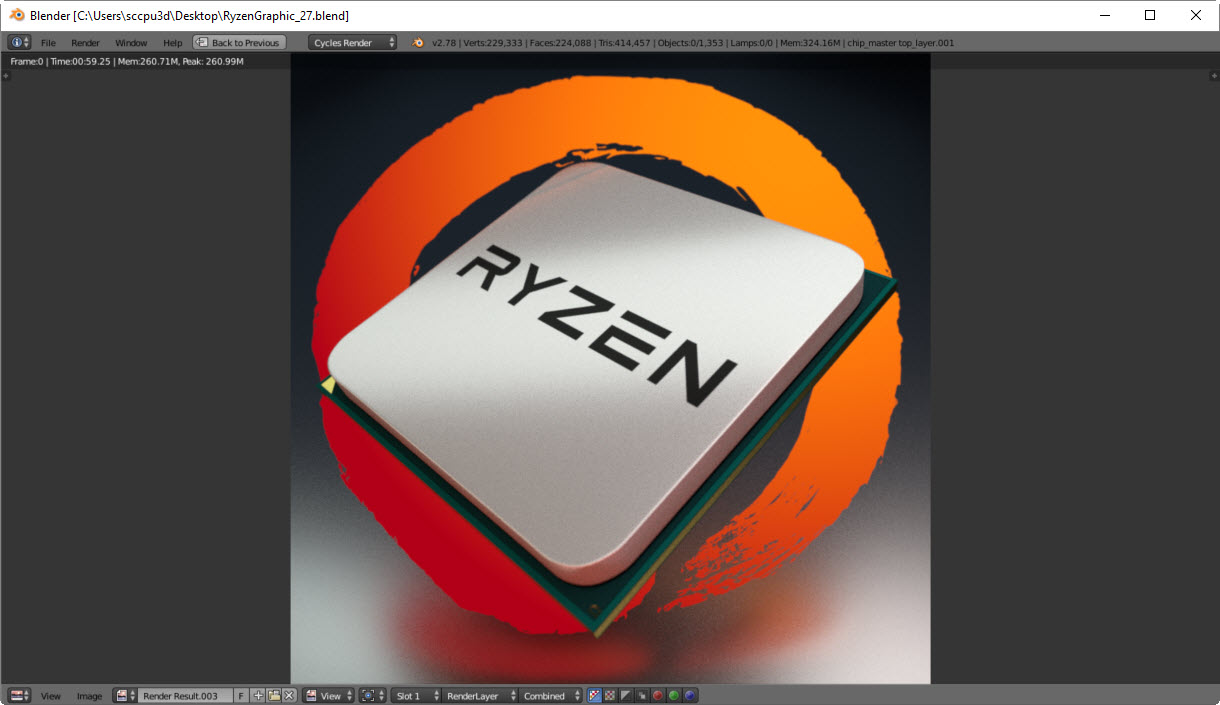The image size is (1220, 705).
Task: Open the Cycles Render engine dropdown
Action: tap(352, 42)
